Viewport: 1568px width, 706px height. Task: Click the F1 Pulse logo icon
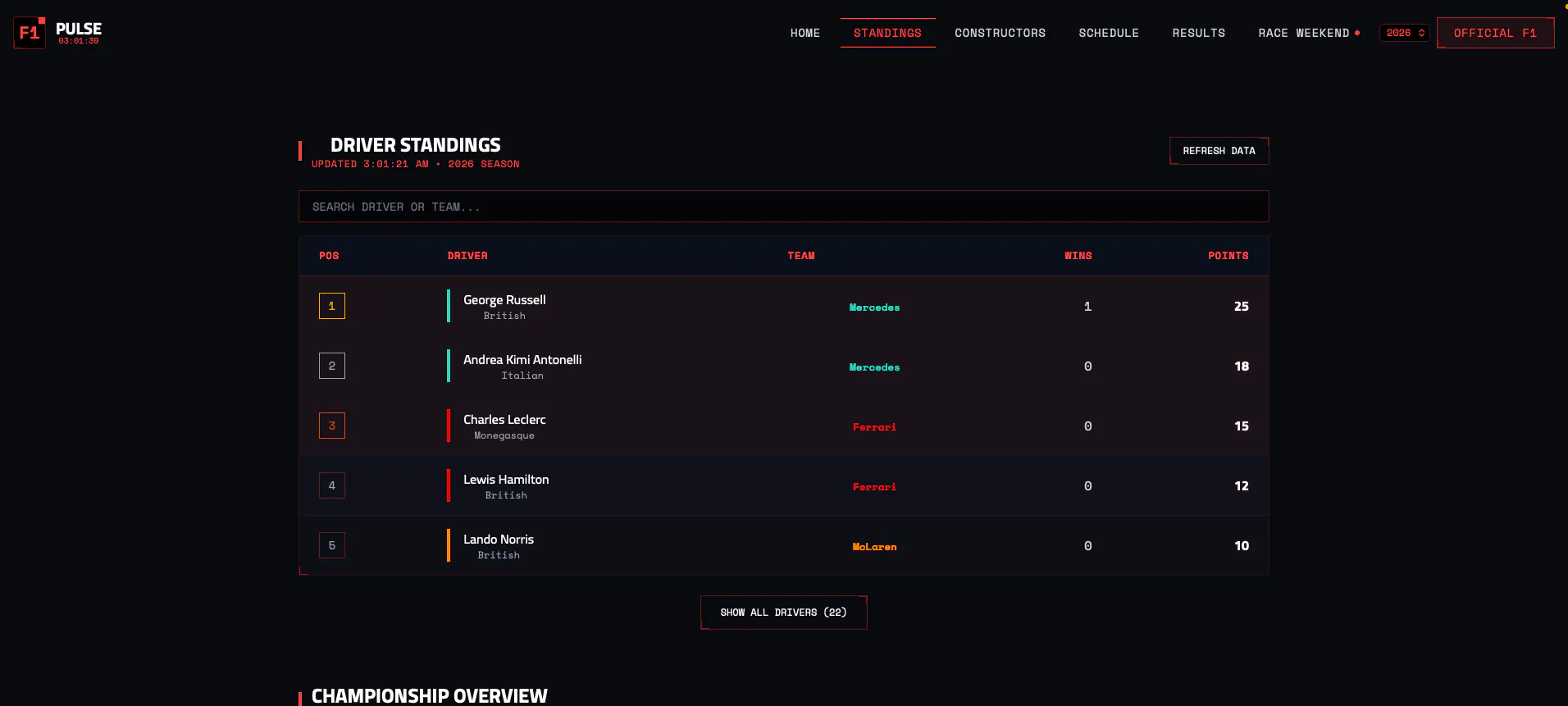pos(30,33)
